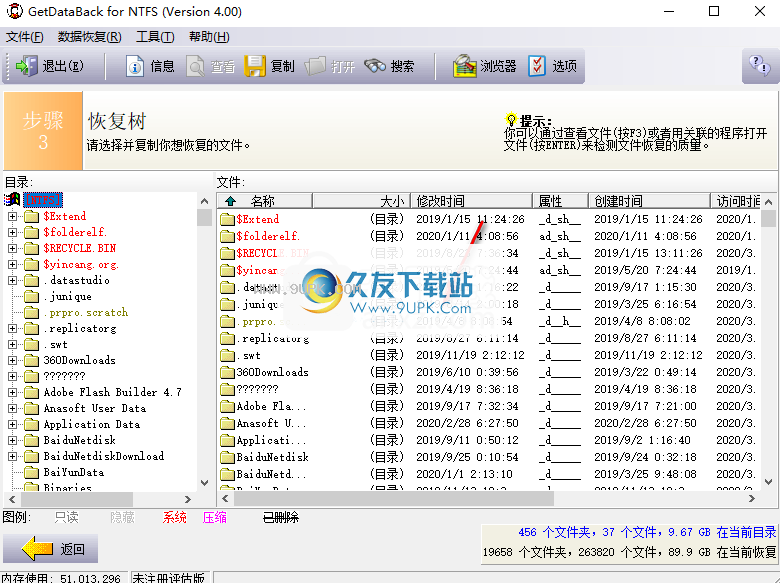Sort by 名称 column header
The height and width of the screenshot is (583, 780).
[265, 201]
